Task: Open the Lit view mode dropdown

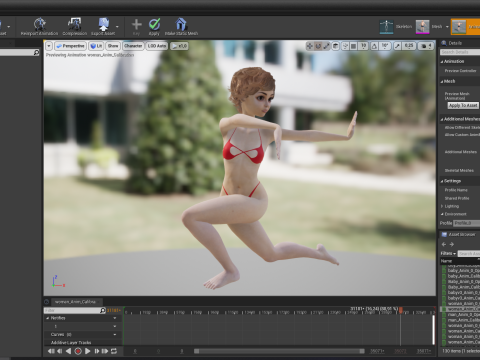Action: tap(96, 46)
